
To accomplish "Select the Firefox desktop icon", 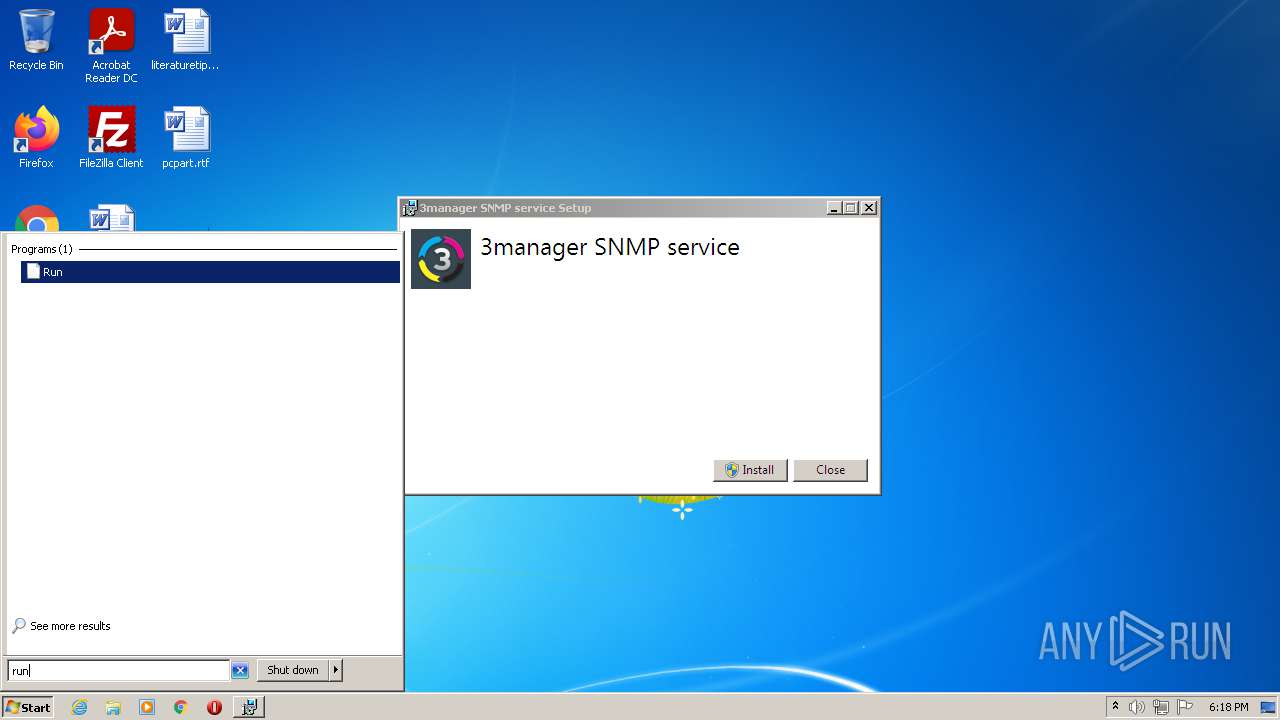I will (36, 138).
